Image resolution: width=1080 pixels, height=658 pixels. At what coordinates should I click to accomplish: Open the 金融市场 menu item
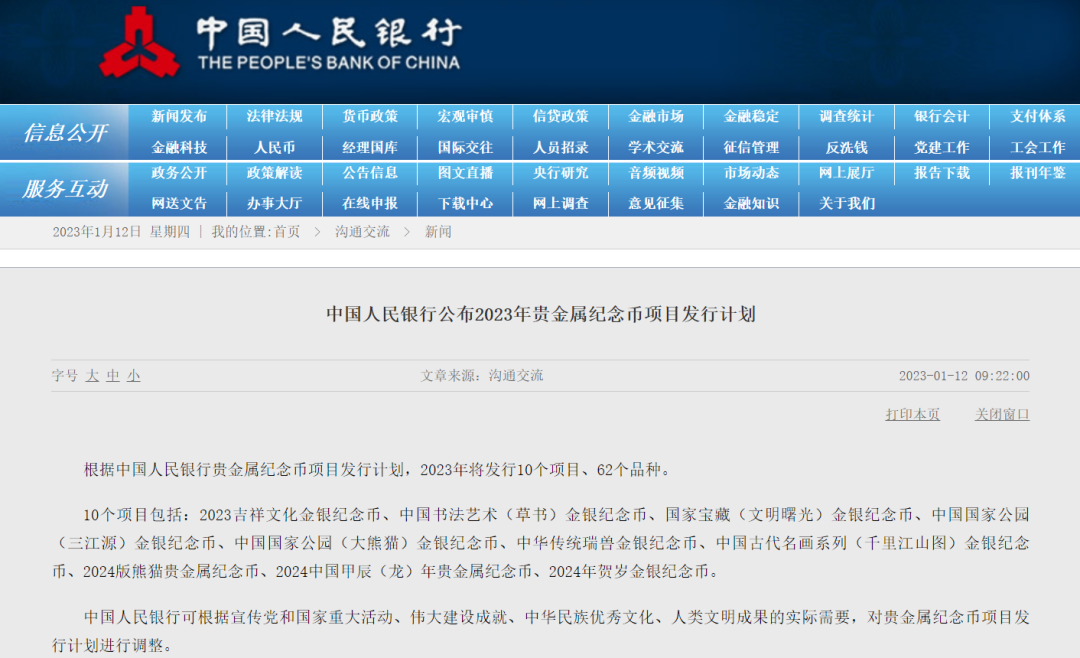(x=656, y=116)
